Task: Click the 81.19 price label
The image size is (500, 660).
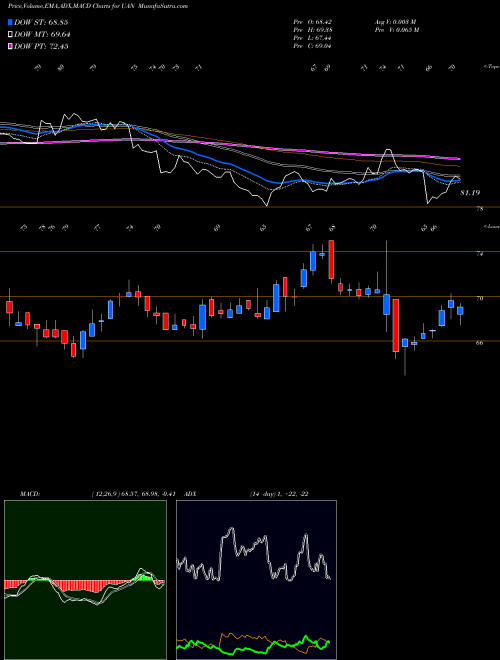Action: pos(470,193)
